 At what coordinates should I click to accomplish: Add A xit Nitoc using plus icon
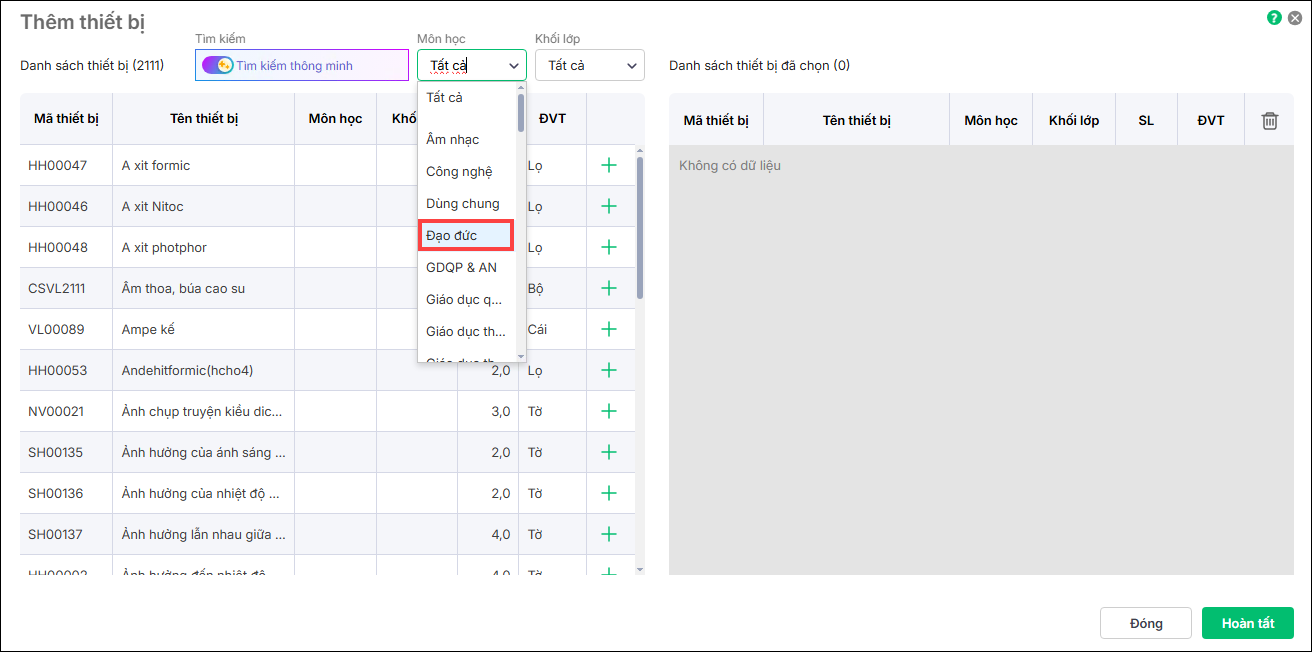click(x=608, y=207)
